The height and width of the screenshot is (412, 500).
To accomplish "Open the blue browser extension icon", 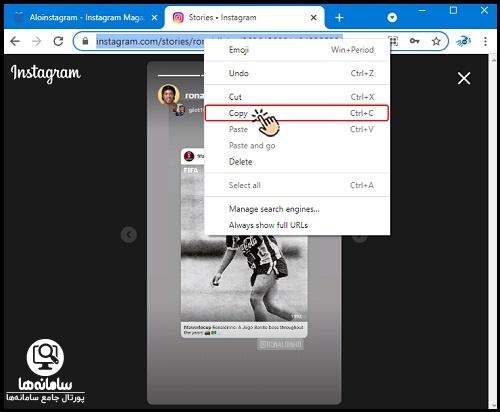I will click(x=464, y=41).
